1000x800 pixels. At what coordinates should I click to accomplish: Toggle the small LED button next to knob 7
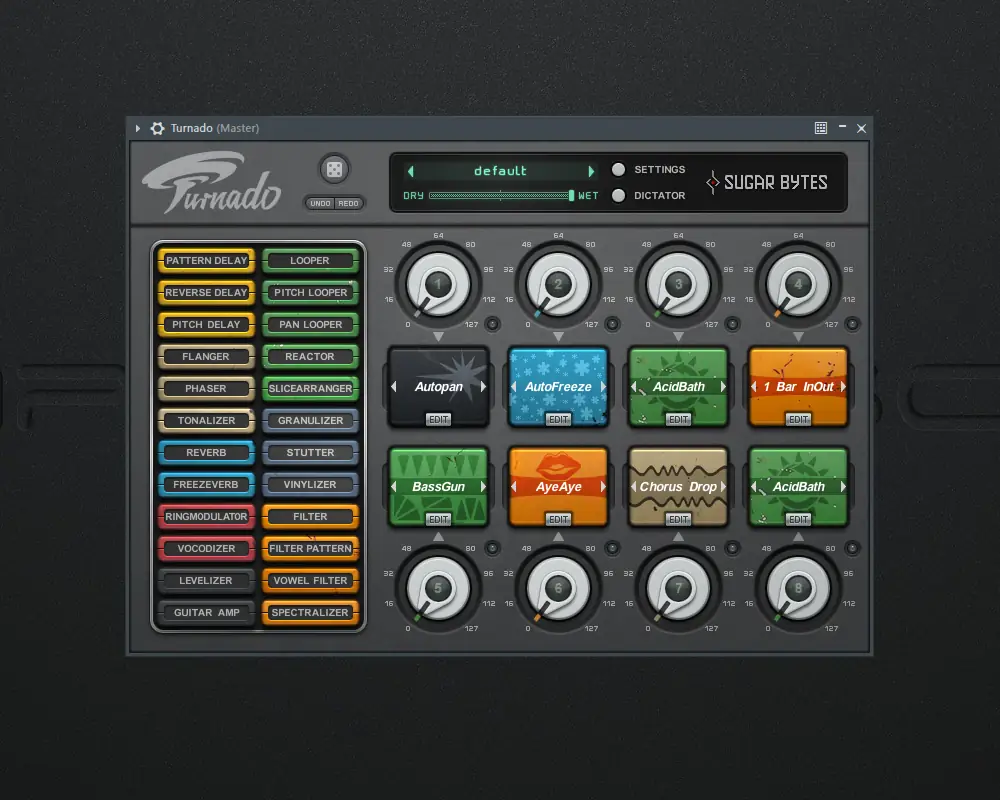click(x=732, y=547)
